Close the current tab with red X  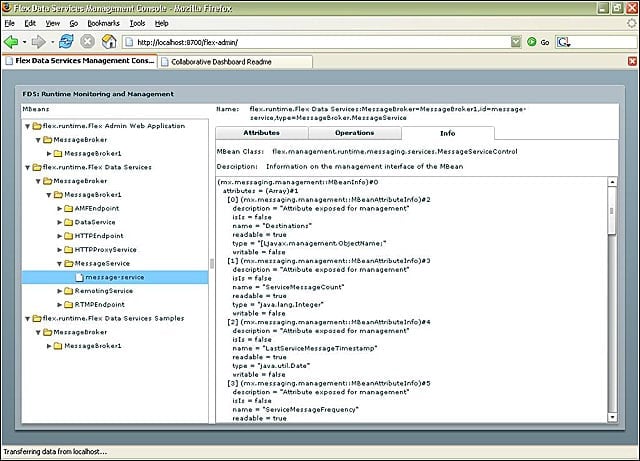(632, 61)
